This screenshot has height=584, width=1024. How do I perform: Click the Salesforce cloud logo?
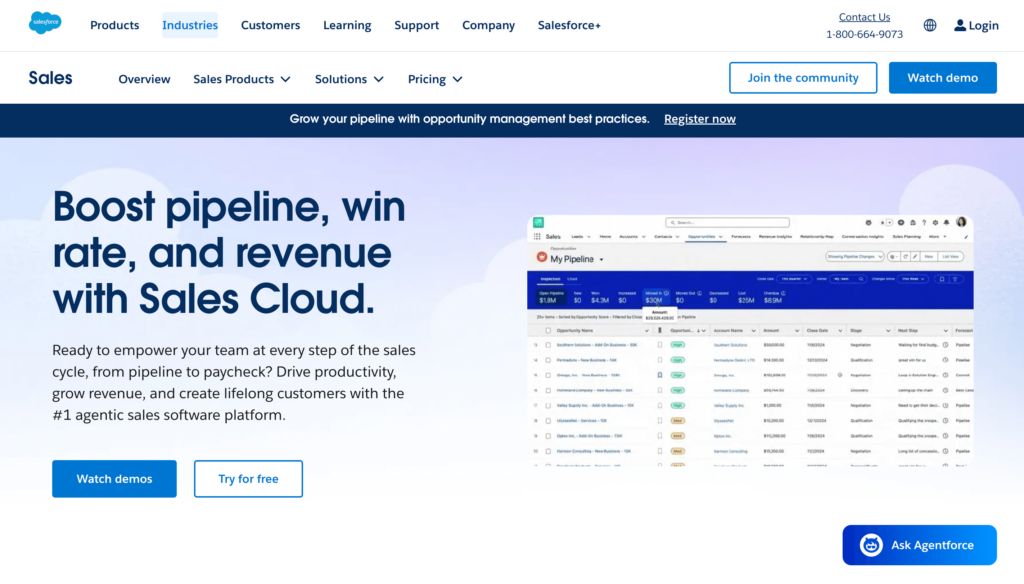(x=45, y=23)
